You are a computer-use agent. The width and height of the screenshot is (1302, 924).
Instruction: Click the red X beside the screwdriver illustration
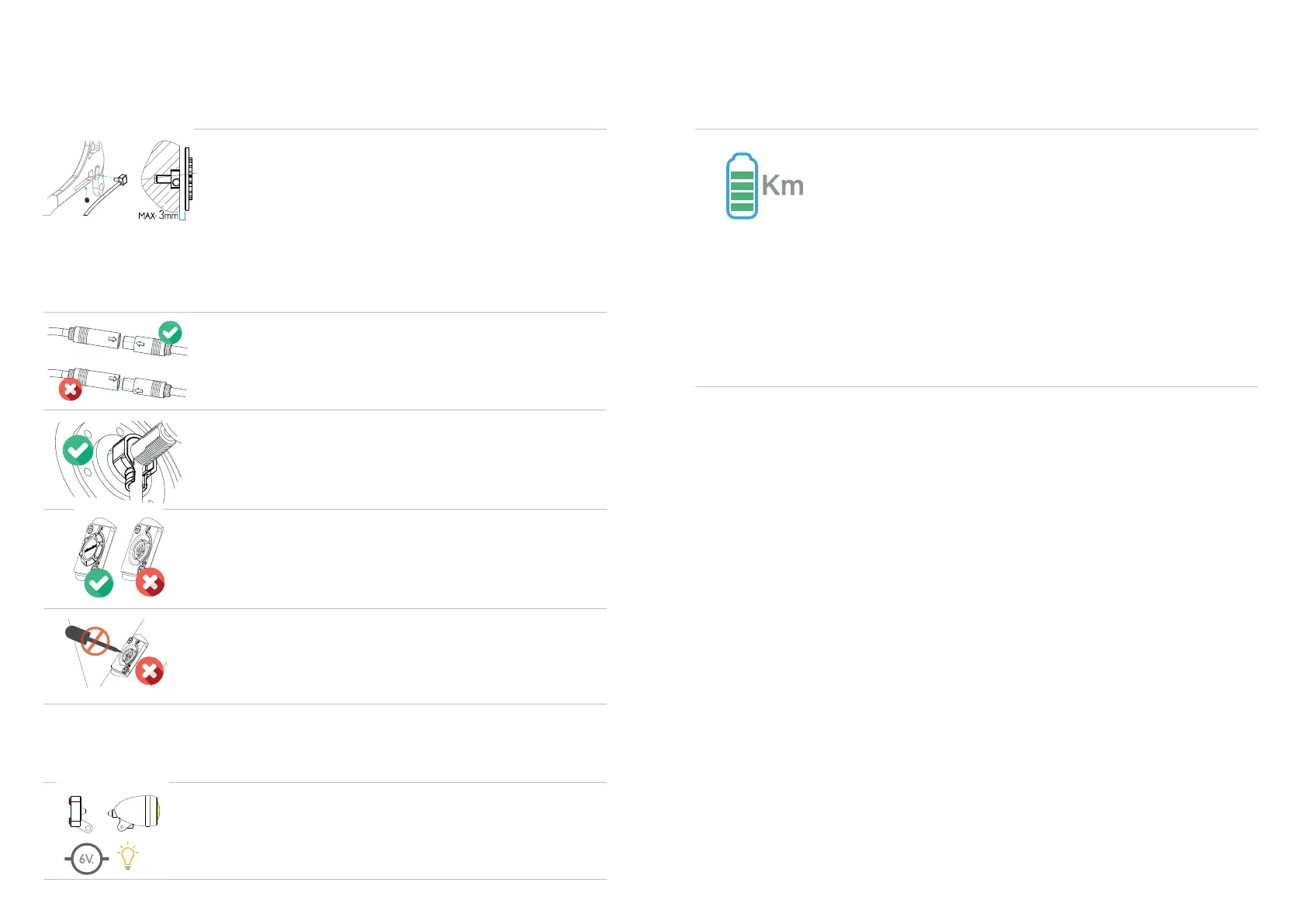click(149, 672)
